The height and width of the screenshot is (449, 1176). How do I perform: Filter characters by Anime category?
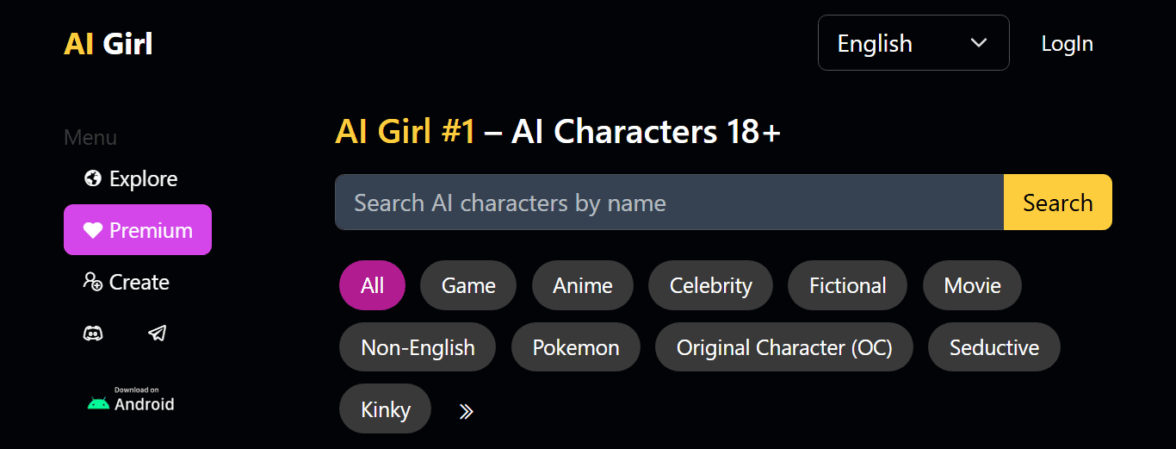coord(582,286)
